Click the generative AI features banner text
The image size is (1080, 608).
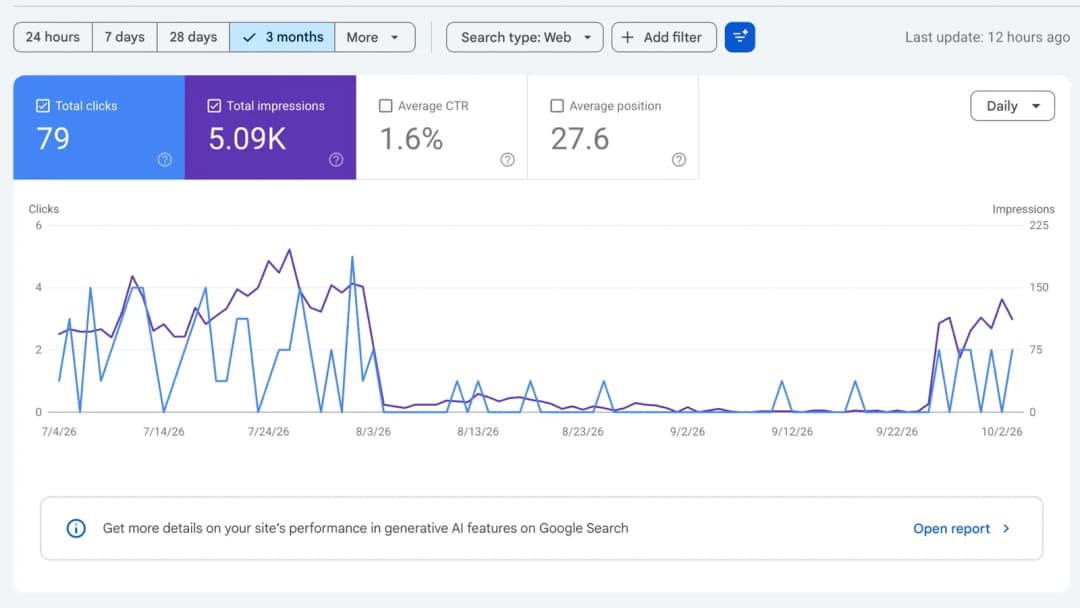(x=365, y=529)
